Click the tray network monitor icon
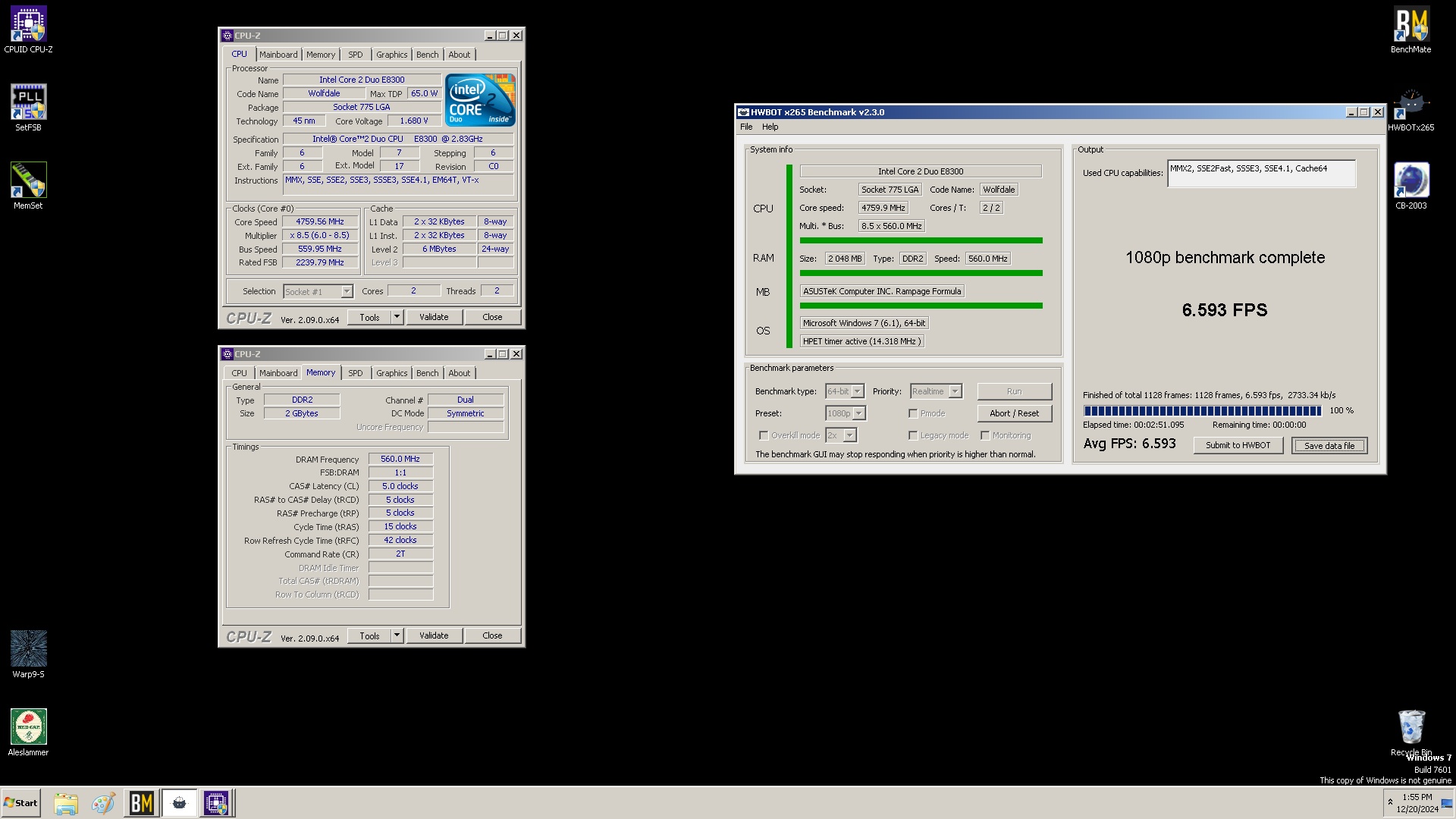 (1447, 803)
